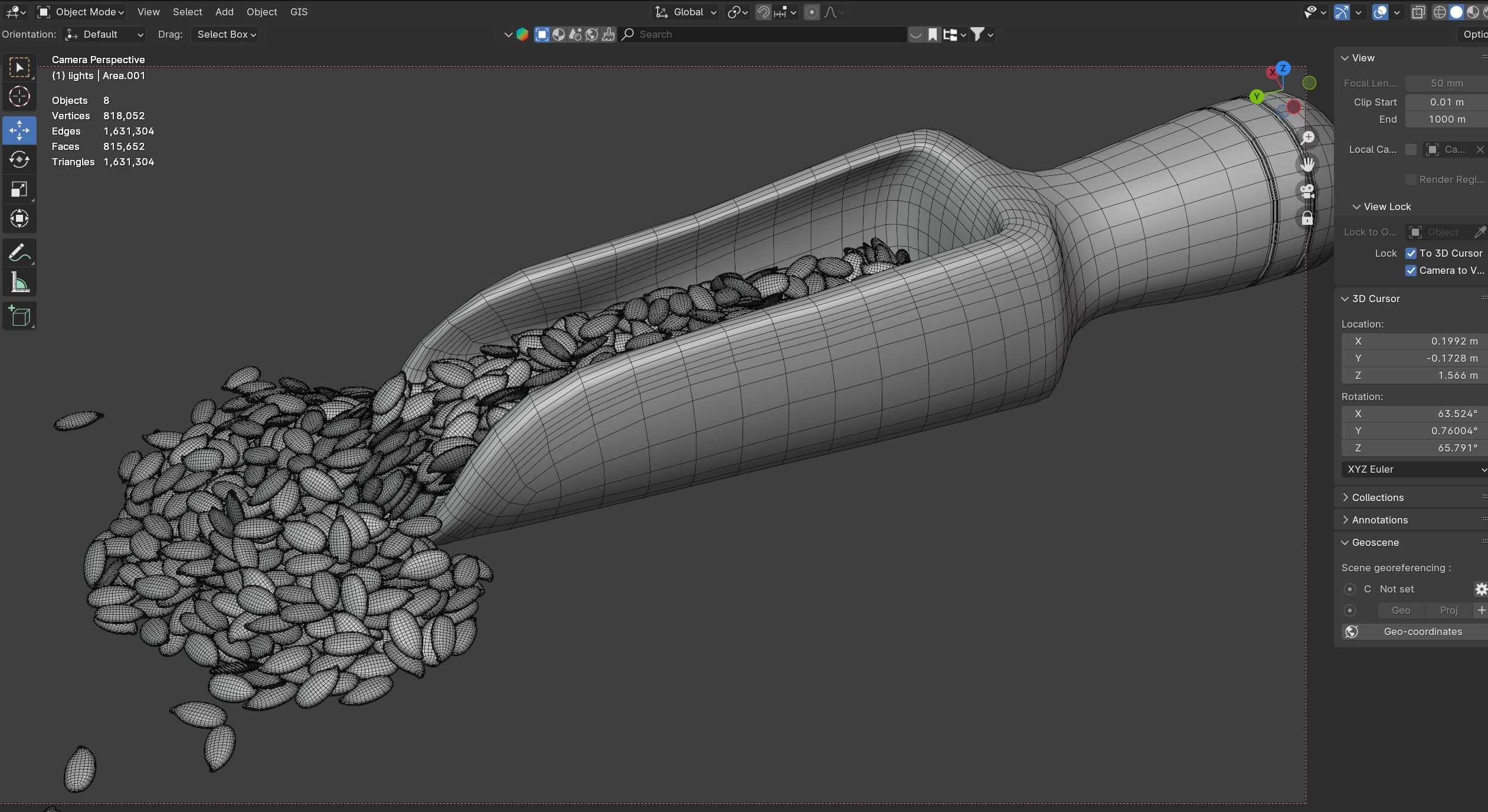Open the GIS menu
The width and height of the screenshot is (1488, 812).
click(x=299, y=12)
